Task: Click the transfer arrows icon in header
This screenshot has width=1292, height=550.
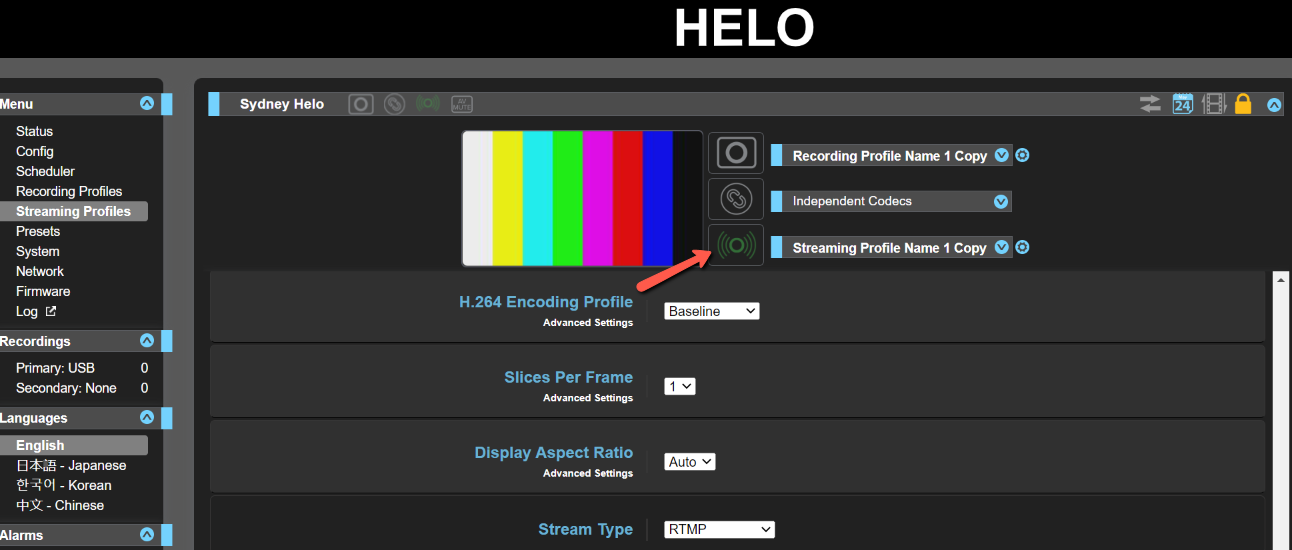Action: pos(1151,104)
